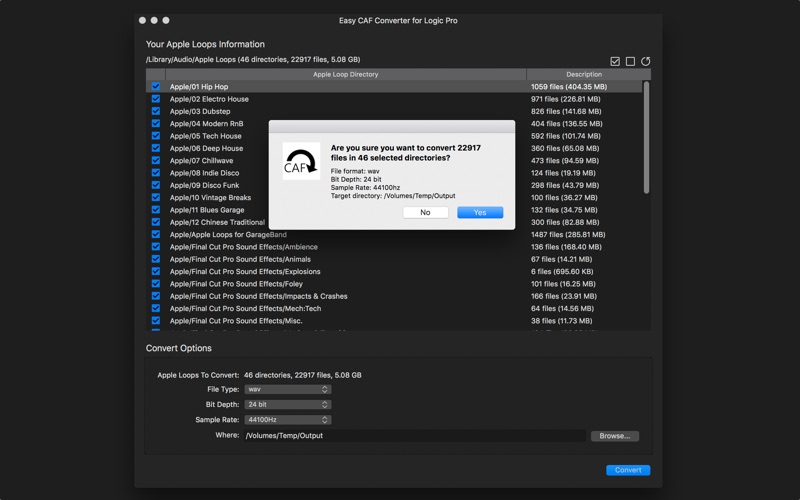Click the Apple Loop Directory column header

pyautogui.click(x=345, y=74)
